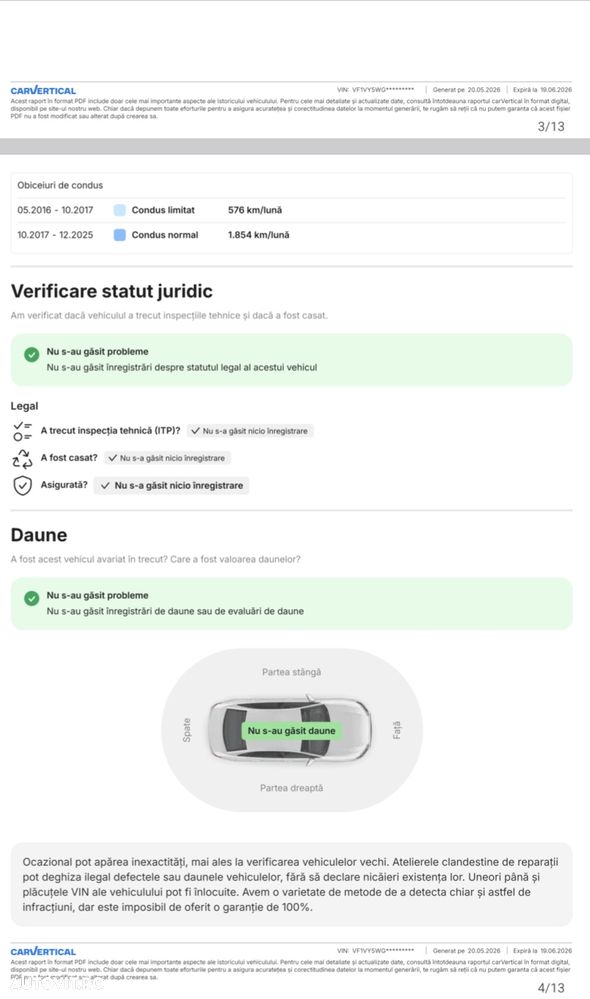The height and width of the screenshot is (999, 590).
Task: Click the carVertical logo in bottom footer
Action: (x=43, y=951)
